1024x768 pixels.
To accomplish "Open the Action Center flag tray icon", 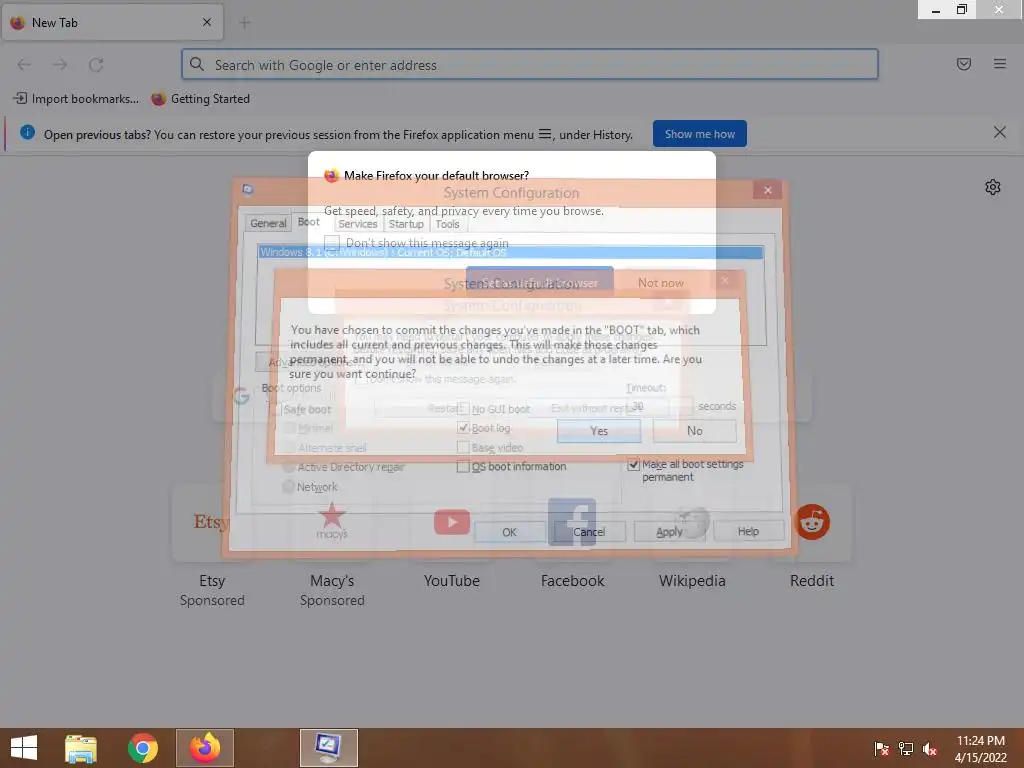I will click(882, 749).
